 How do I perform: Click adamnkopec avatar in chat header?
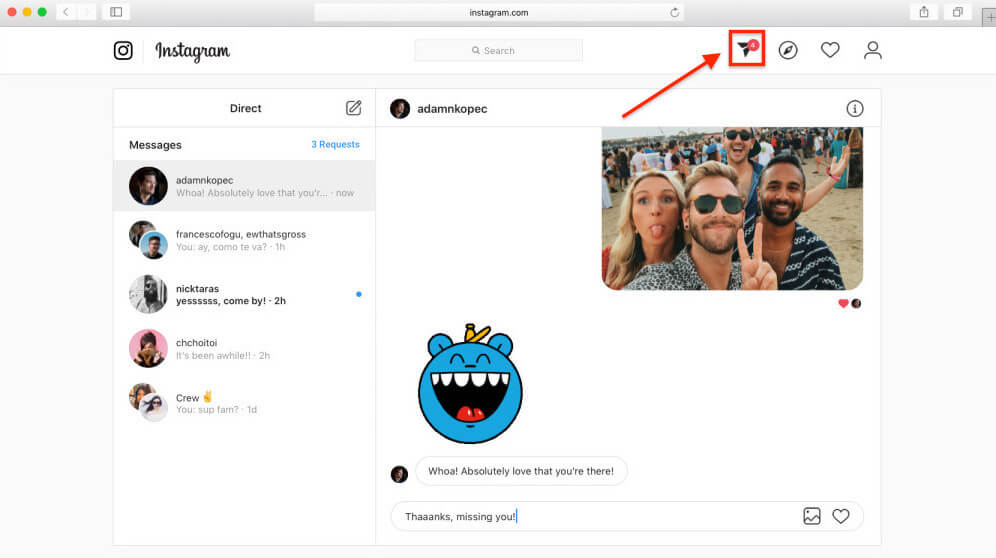pos(400,109)
